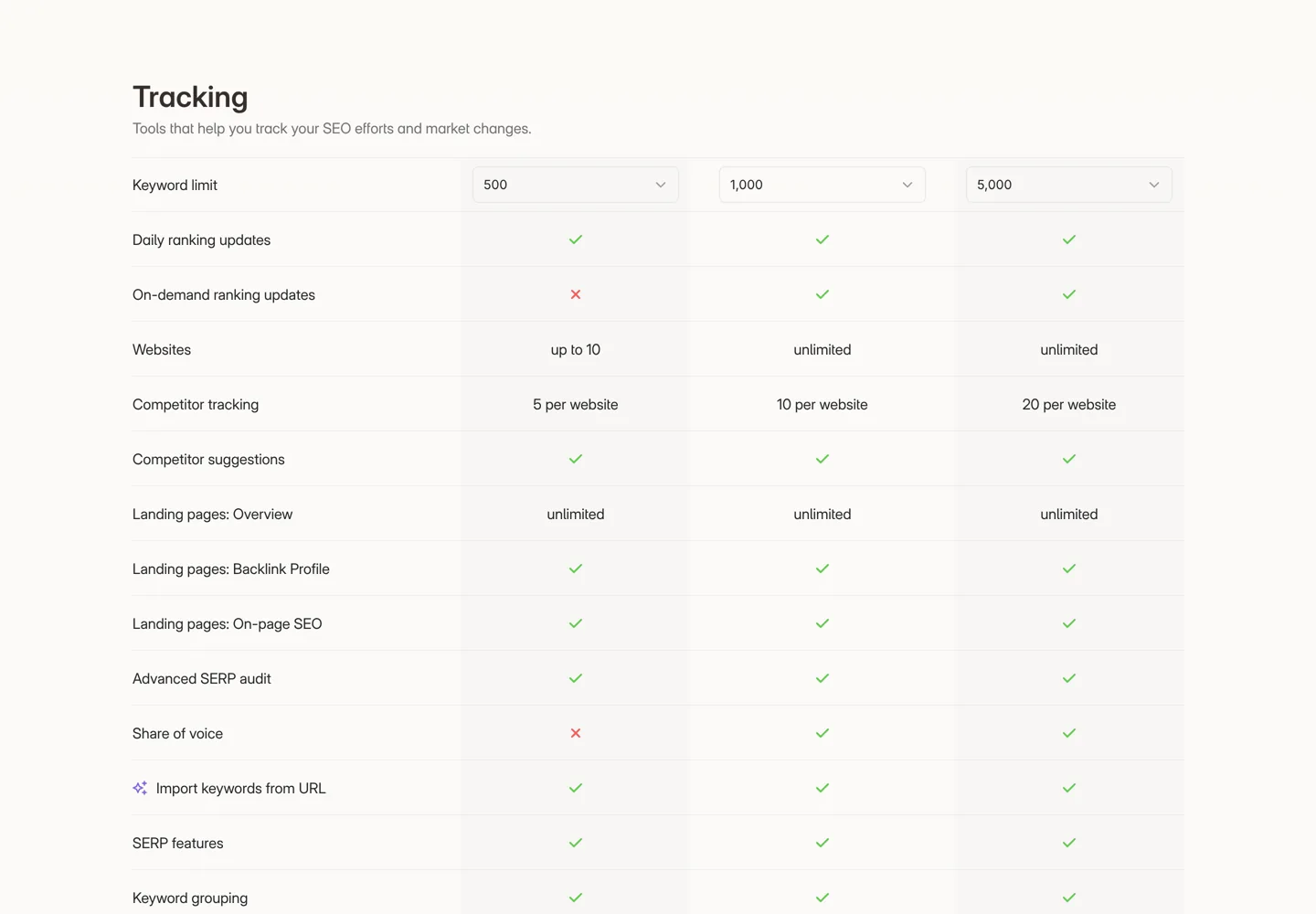Click the 'Landing pages: Backlink Profile' label

pyautogui.click(x=231, y=569)
